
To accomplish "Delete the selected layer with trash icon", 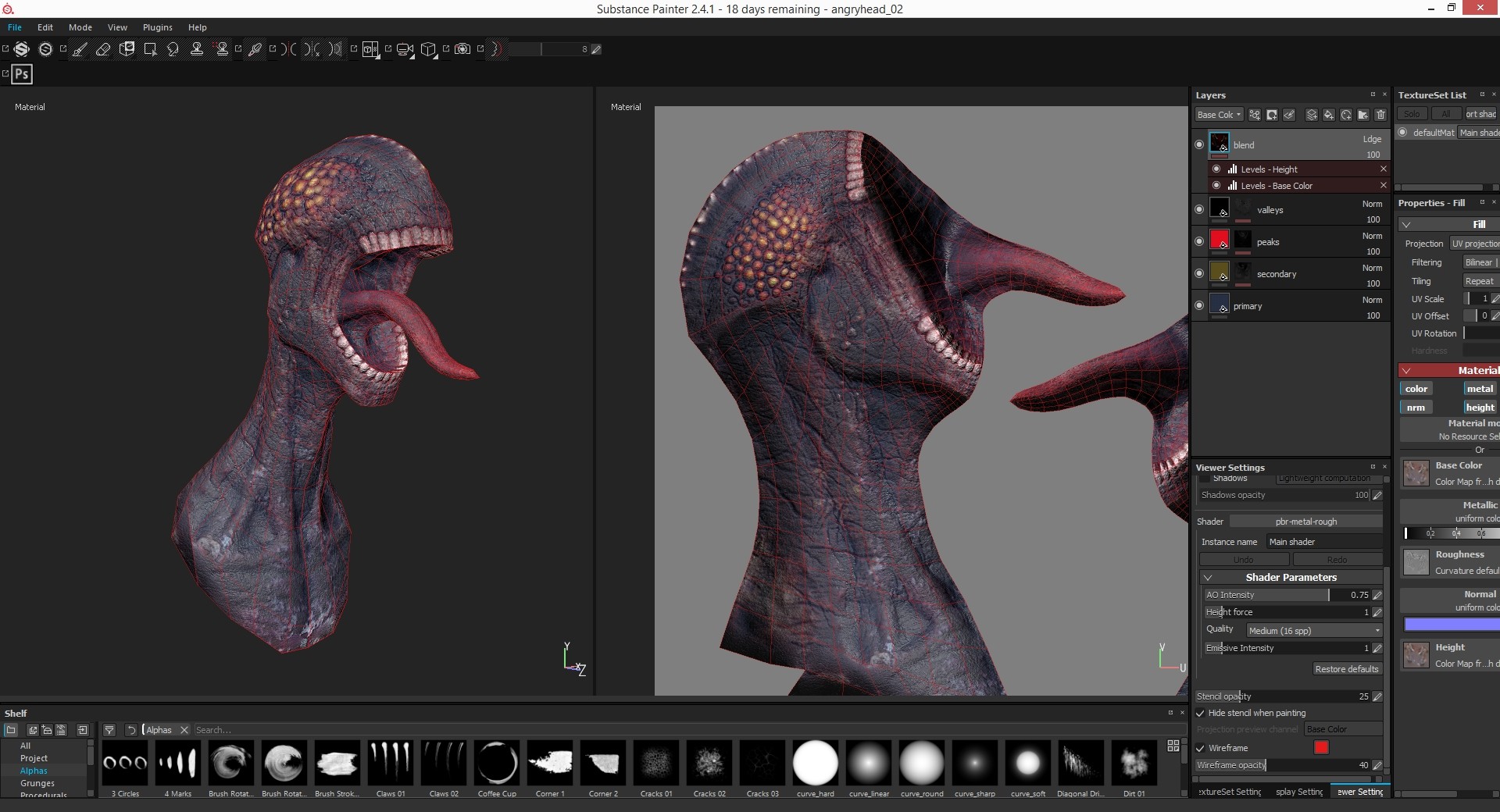I will click(x=1380, y=115).
